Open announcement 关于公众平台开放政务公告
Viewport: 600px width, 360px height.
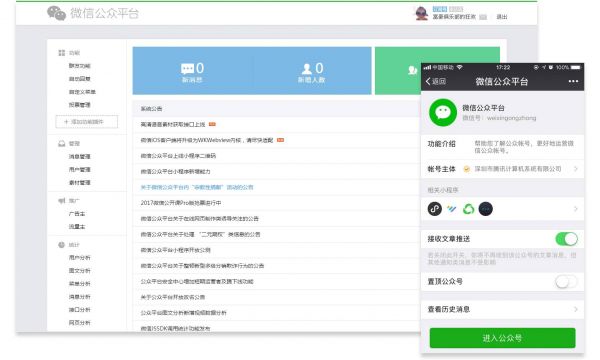(x=173, y=297)
